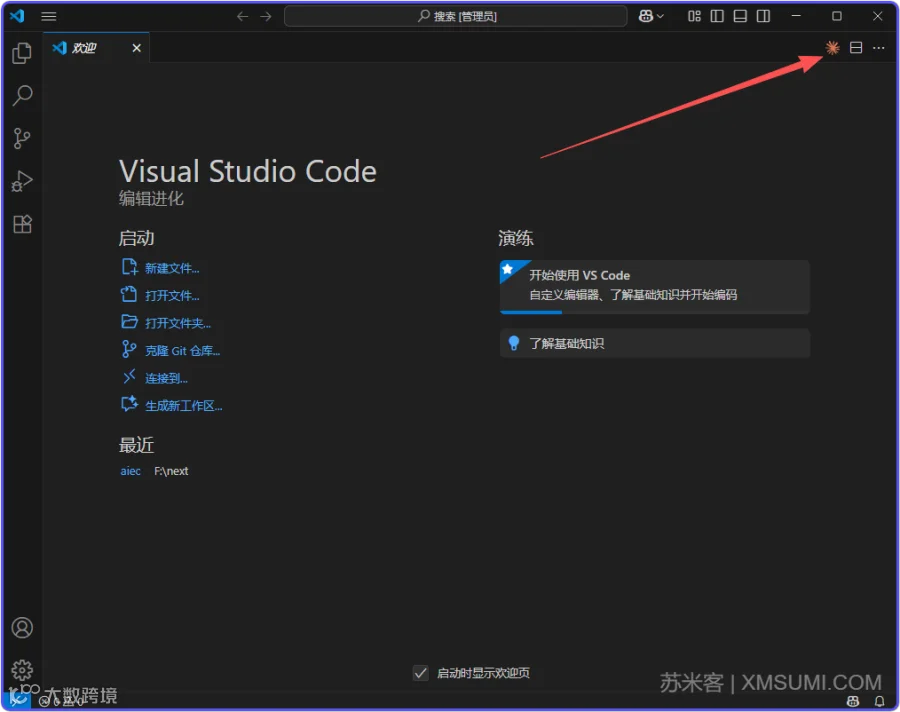Open the Accounts menu icon
Viewport: 900px width, 712px height.
[x=22, y=628]
